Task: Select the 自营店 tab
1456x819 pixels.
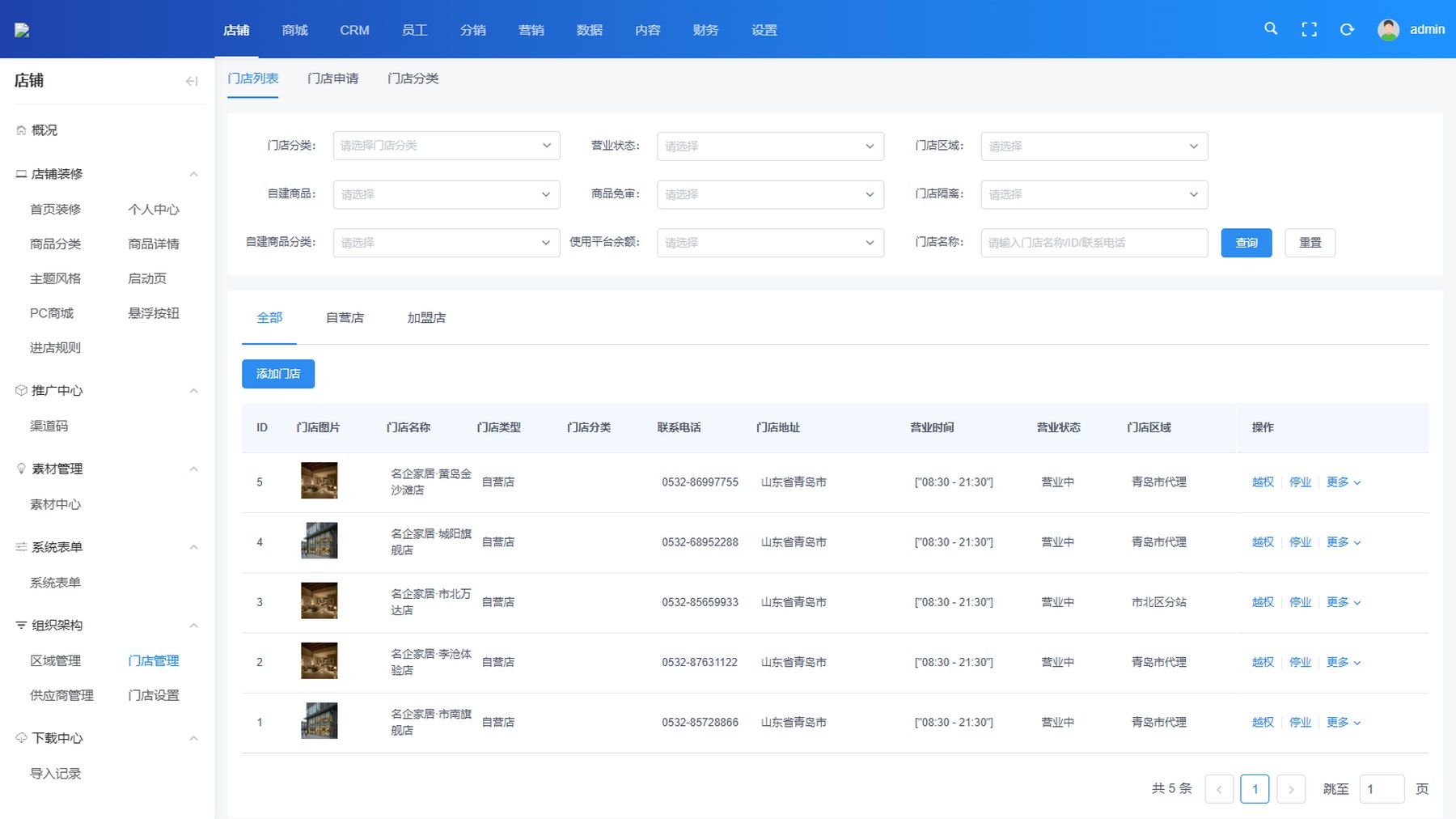Action: coord(345,318)
